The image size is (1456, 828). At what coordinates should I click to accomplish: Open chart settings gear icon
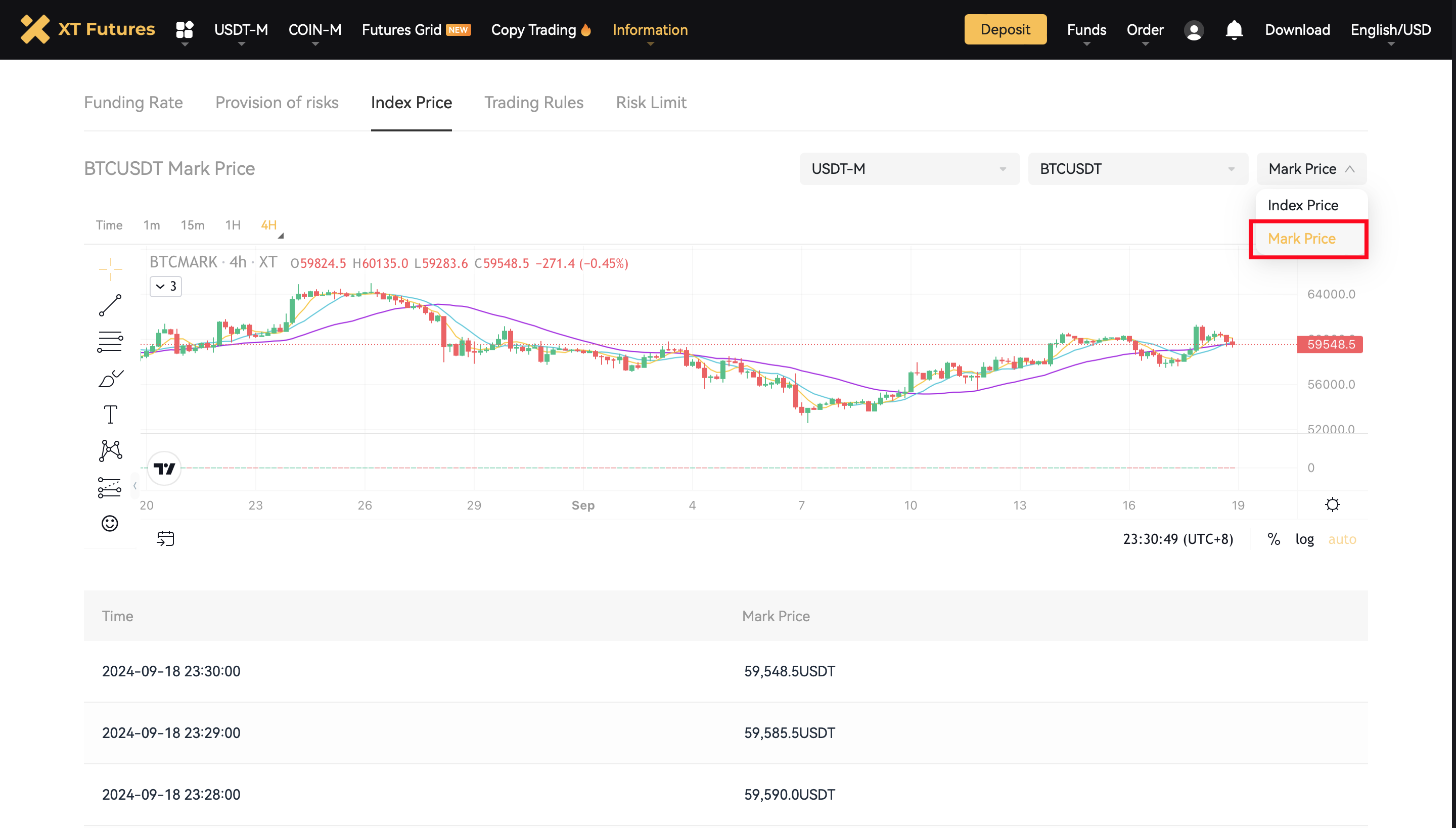(x=1332, y=504)
